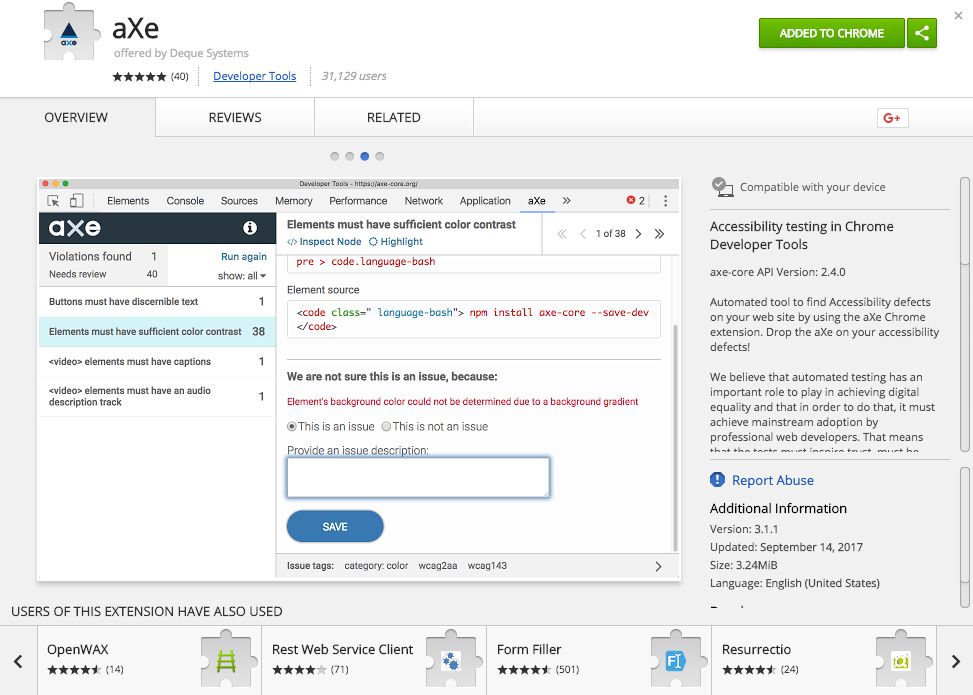Select 'Buttons must have discernible text' row
Image resolution: width=973 pixels, height=695 pixels.
[157, 302]
